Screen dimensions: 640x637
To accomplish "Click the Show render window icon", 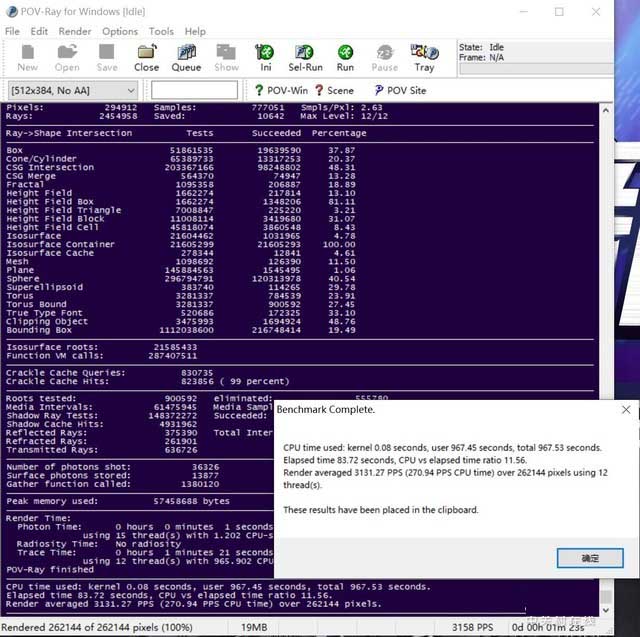I will pyautogui.click(x=226, y=58).
